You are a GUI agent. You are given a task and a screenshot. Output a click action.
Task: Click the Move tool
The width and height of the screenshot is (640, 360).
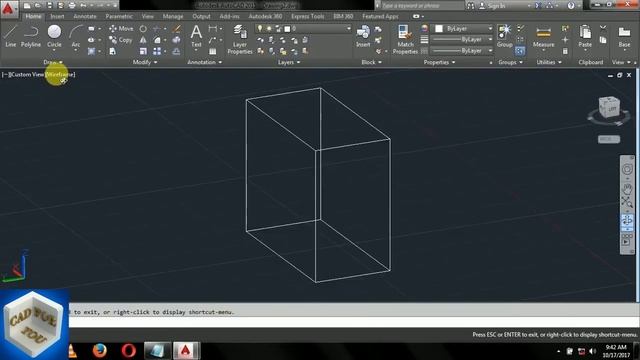(121, 29)
